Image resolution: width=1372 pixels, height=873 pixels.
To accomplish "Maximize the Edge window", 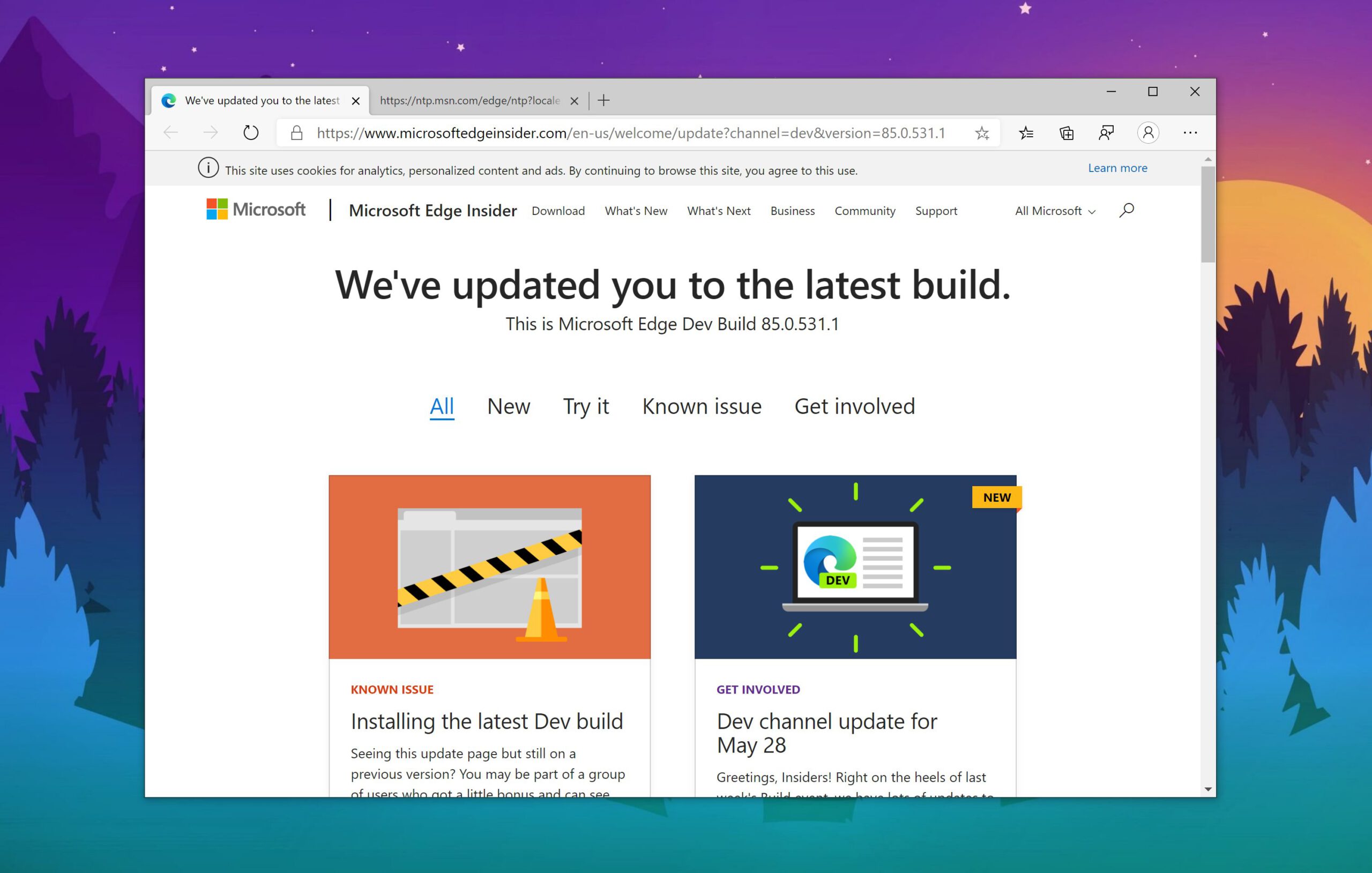I will click(x=1153, y=92).
